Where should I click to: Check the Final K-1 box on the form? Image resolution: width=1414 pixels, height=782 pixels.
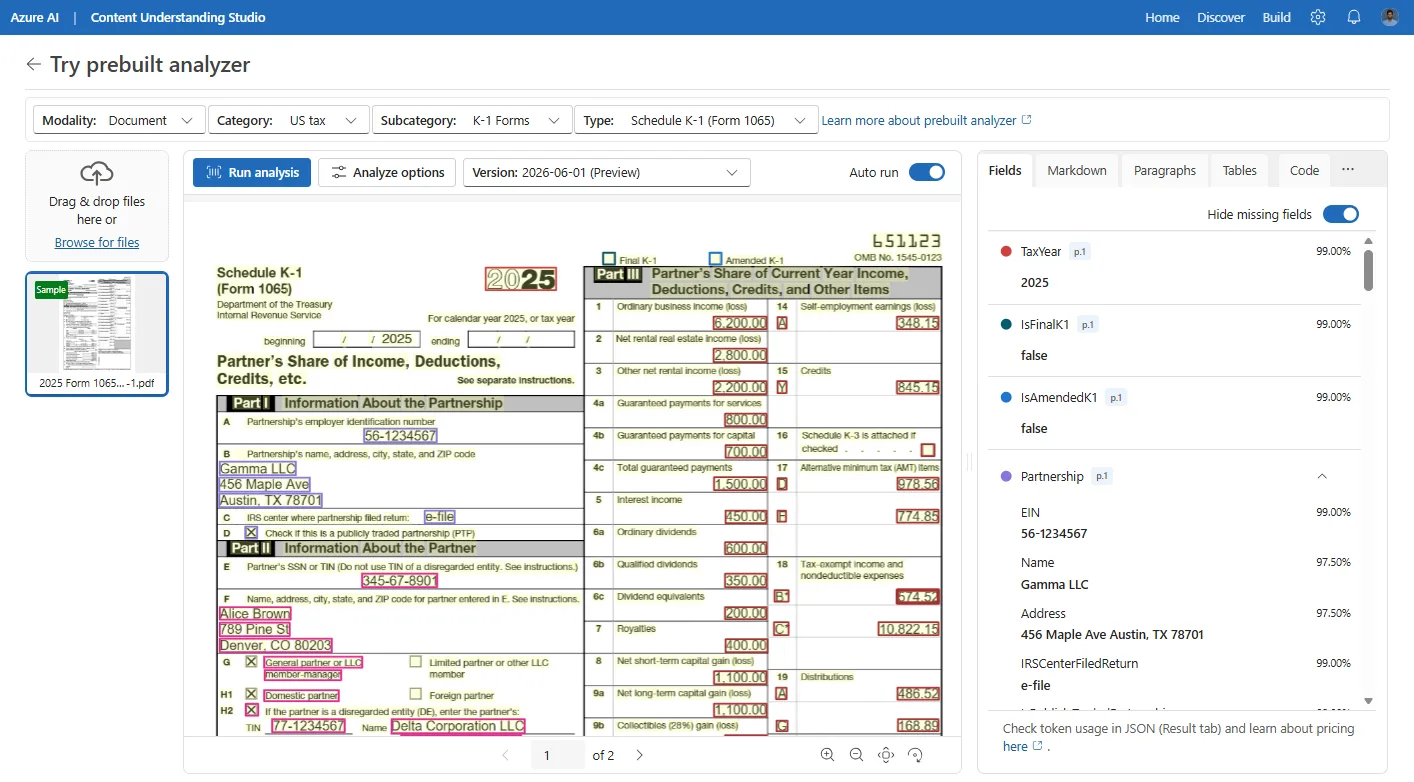[609, 258]
